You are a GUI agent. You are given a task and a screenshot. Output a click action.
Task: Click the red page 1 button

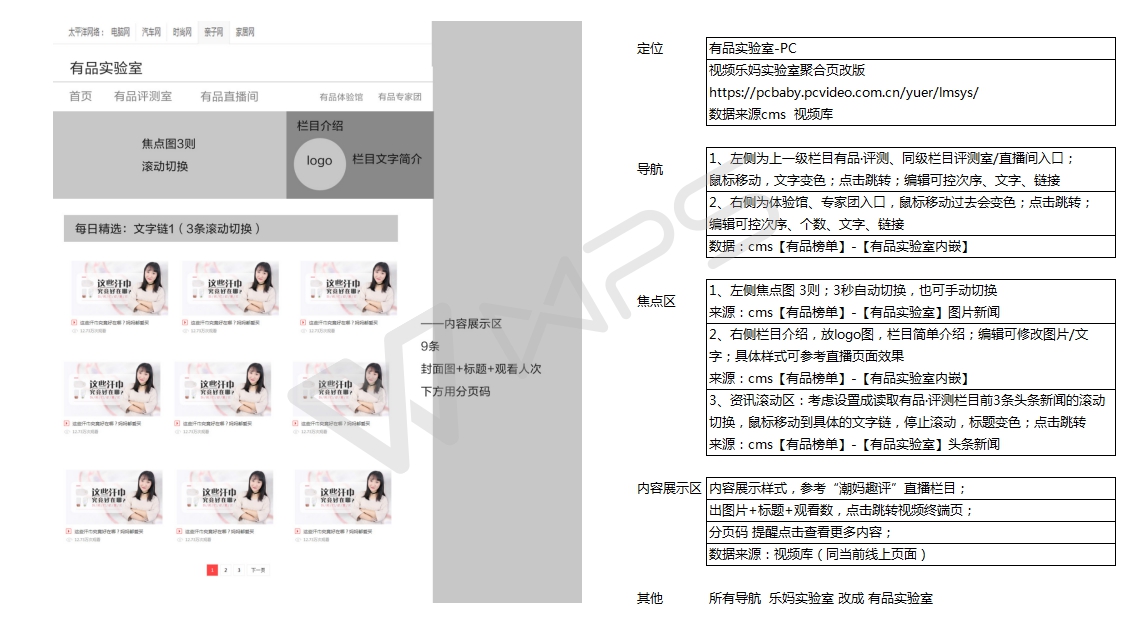coord(212,570)
